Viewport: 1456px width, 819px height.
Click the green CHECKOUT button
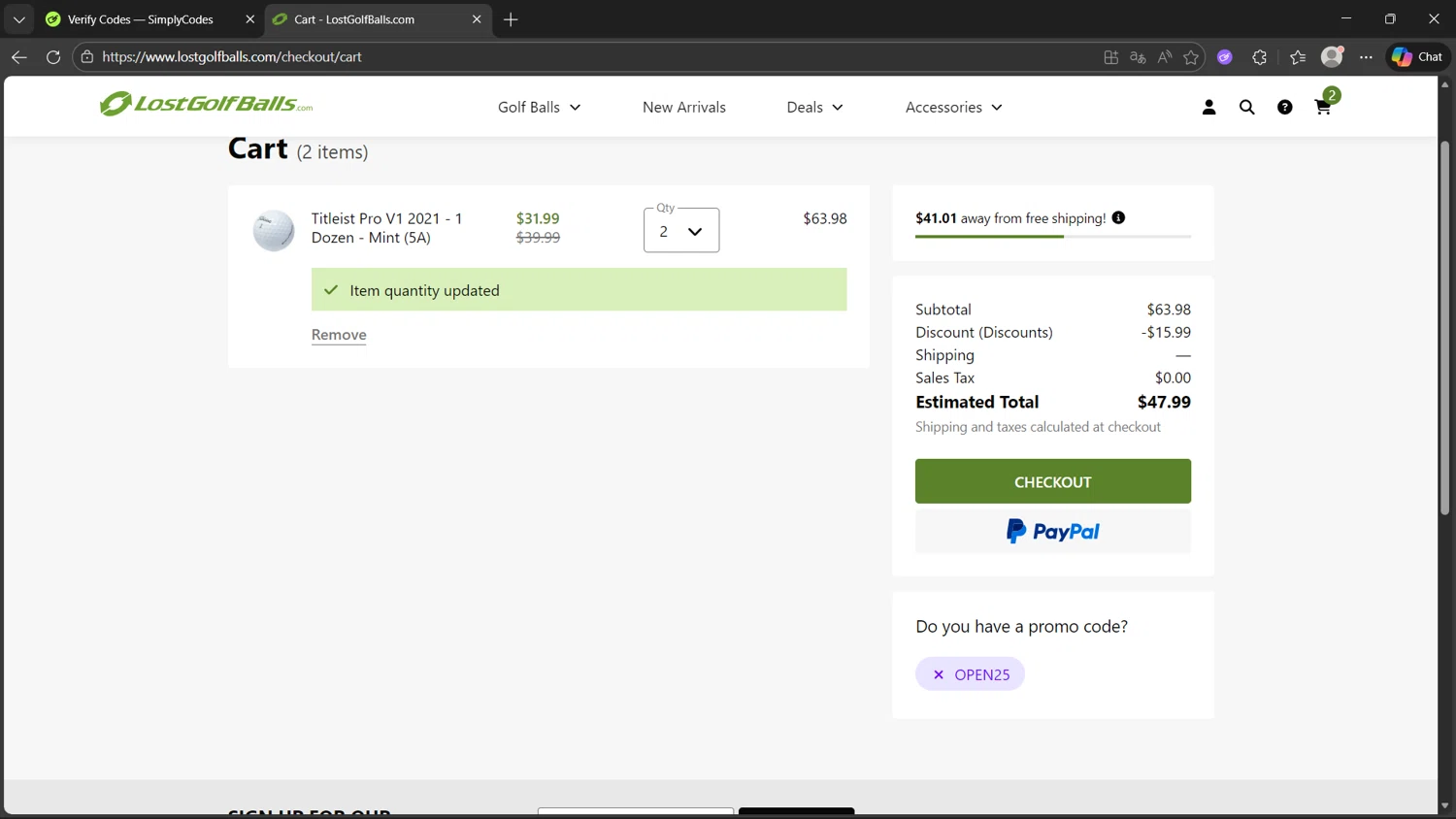click(x=1053, y=481)
